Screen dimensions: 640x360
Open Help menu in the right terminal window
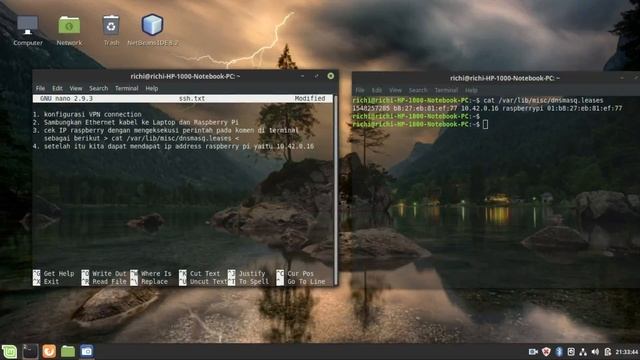471,90
